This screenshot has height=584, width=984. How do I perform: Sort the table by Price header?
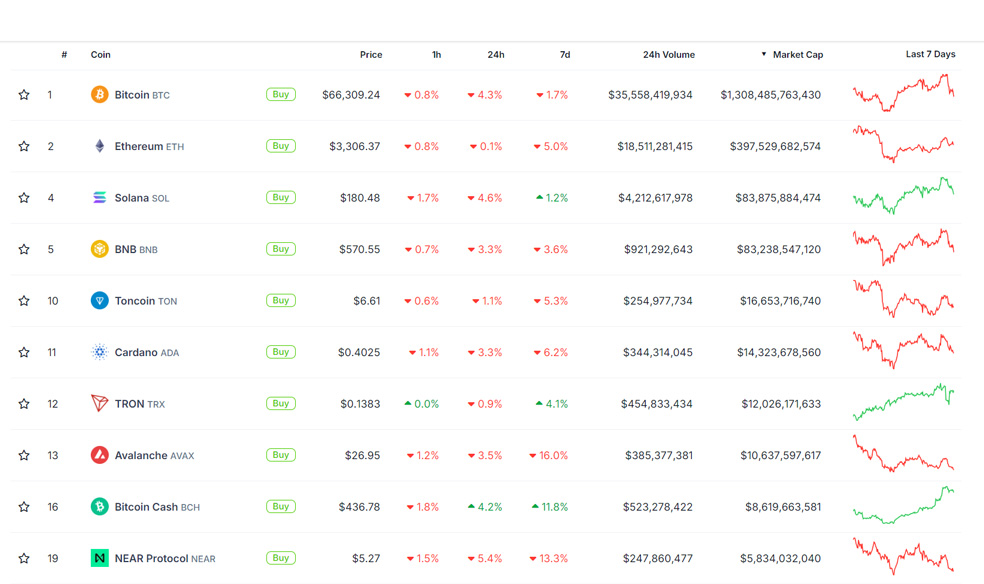[x=371, y=55]
